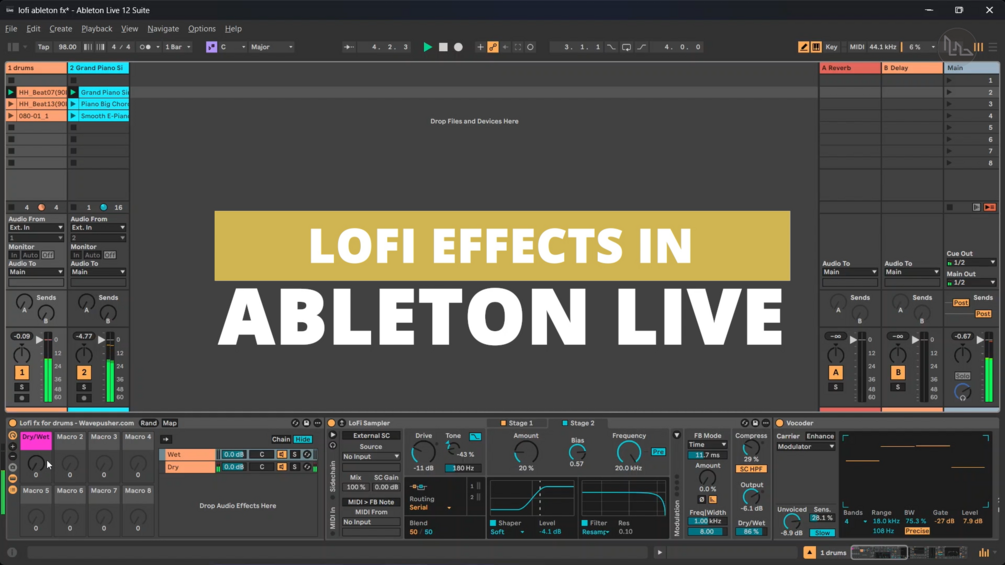The height and width of the screenshot is (565, 1005).
Task: Open Sidechain Source No Input dropdown
Action: pyautogui.click(x=370, y=456)
